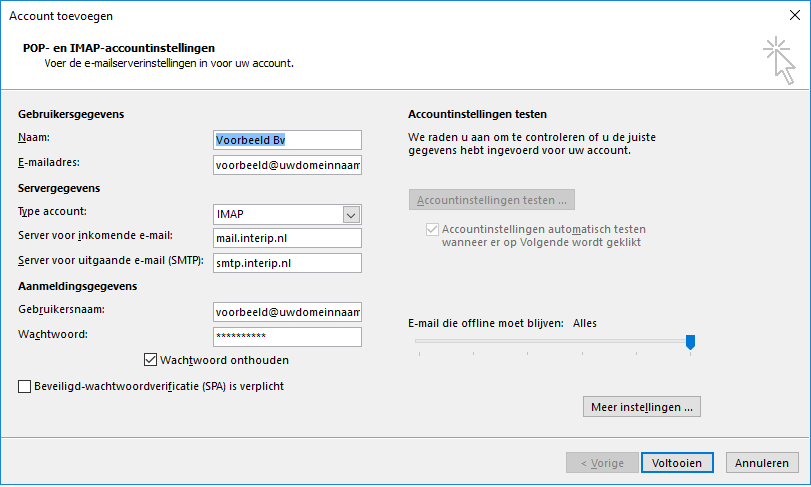Screen dimensions: 811x487
Task: Click the Gebruikersnaam input field
Action: click(287, 312)
